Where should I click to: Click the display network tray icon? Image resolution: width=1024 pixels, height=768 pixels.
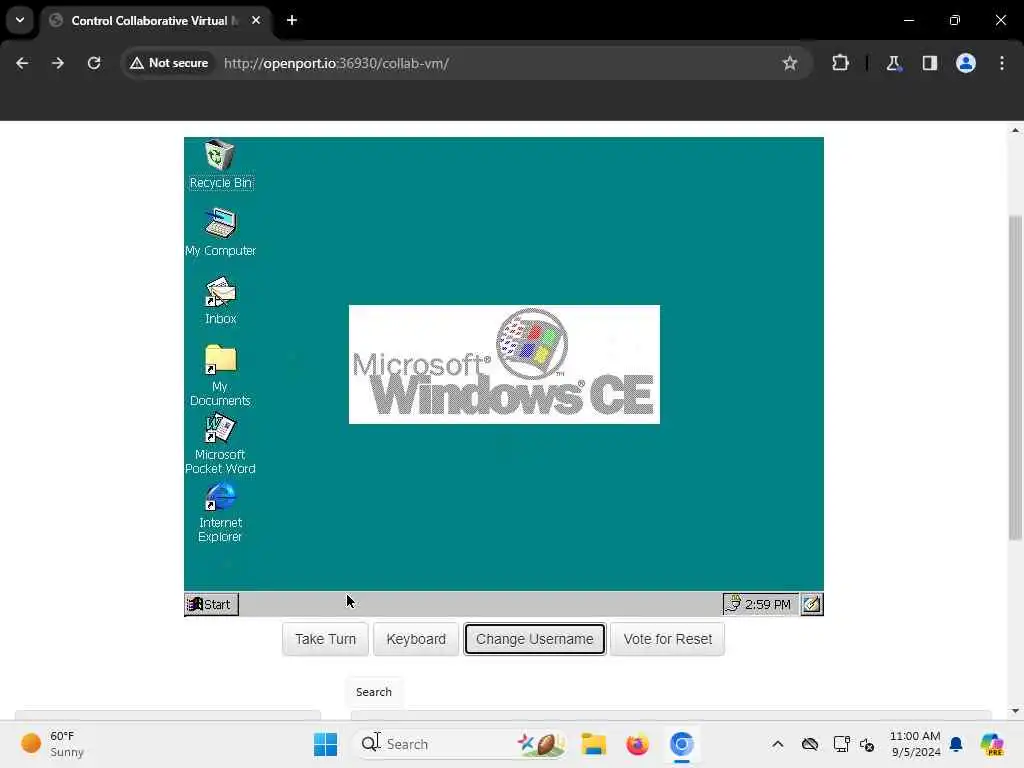(x=841, y=744)
